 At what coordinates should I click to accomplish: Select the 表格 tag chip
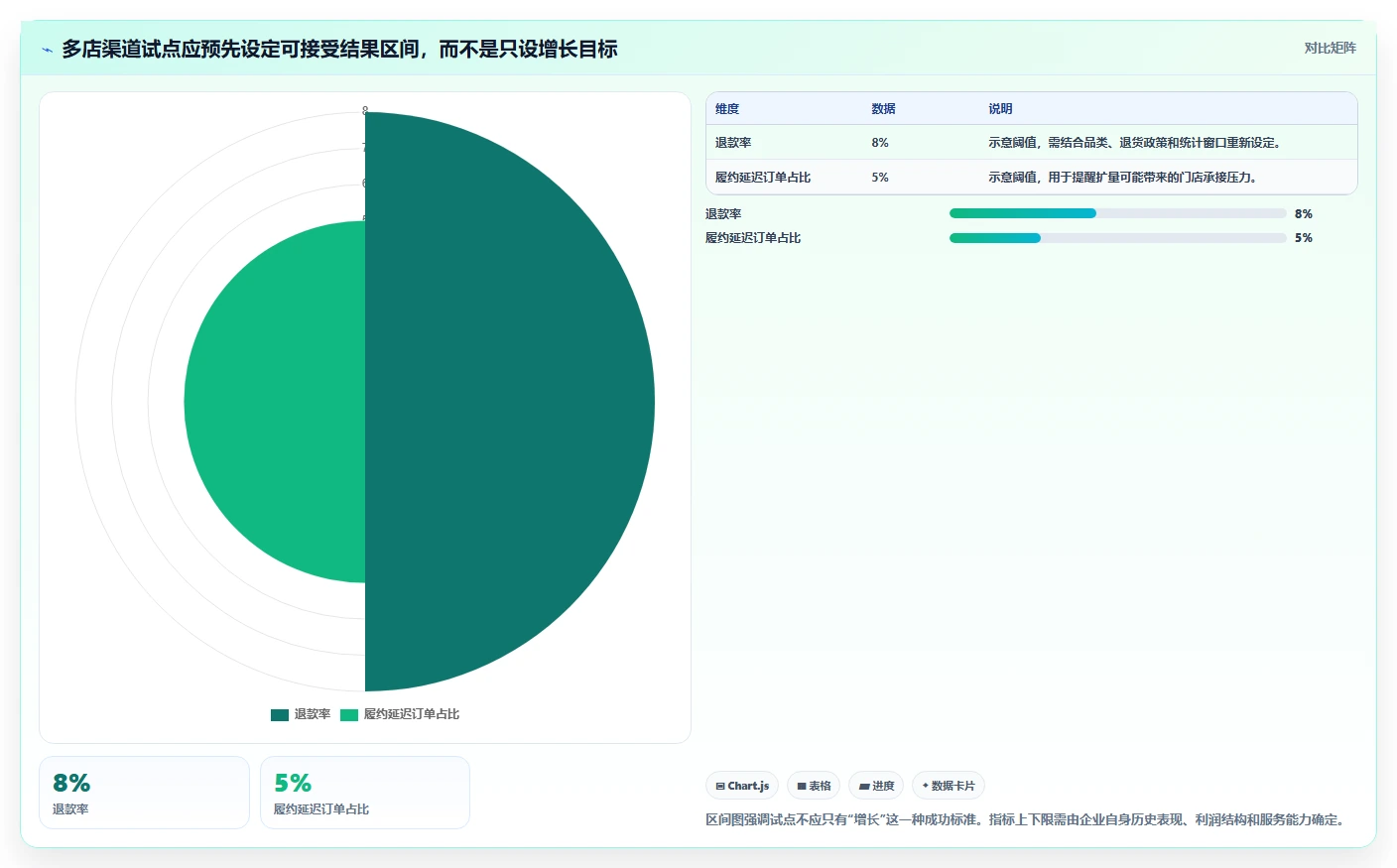click(814, 786)
